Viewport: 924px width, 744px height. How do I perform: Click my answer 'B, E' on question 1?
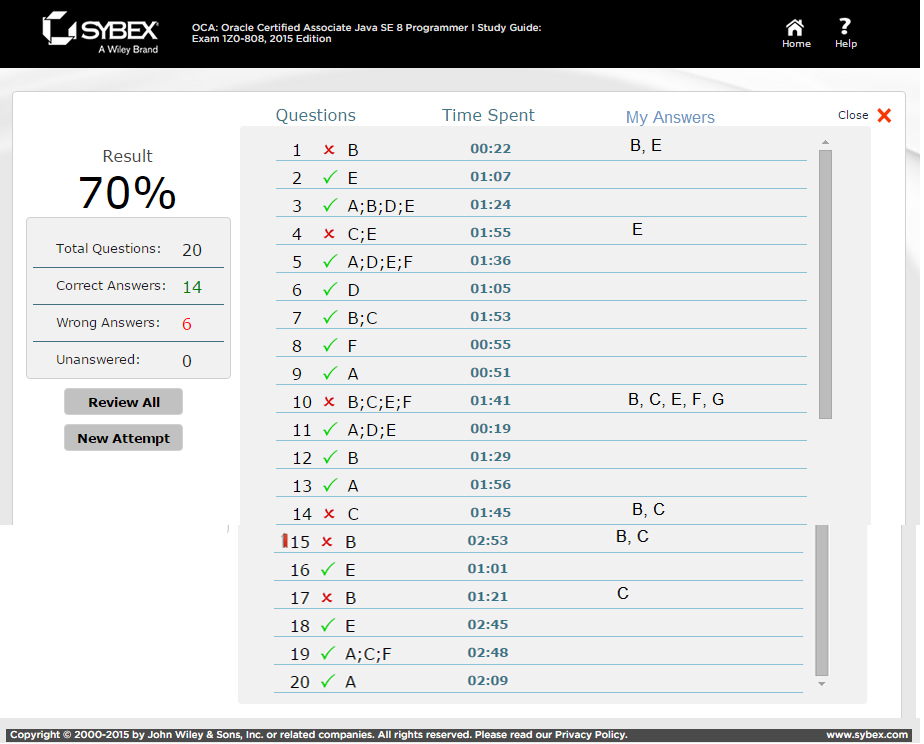[x=646, y=146]
